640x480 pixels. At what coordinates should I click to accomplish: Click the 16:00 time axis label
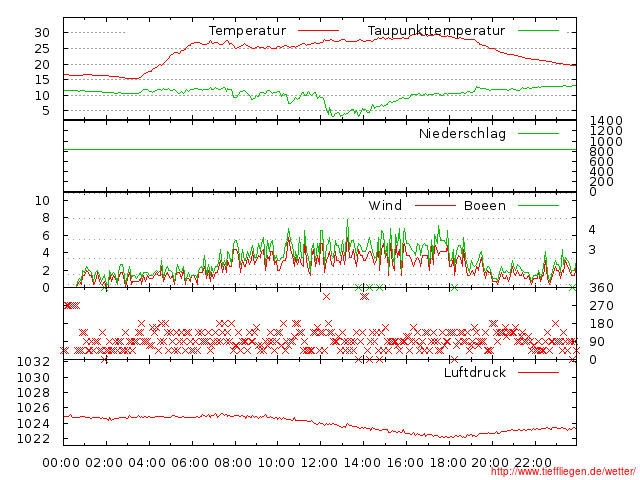(405, 463)
